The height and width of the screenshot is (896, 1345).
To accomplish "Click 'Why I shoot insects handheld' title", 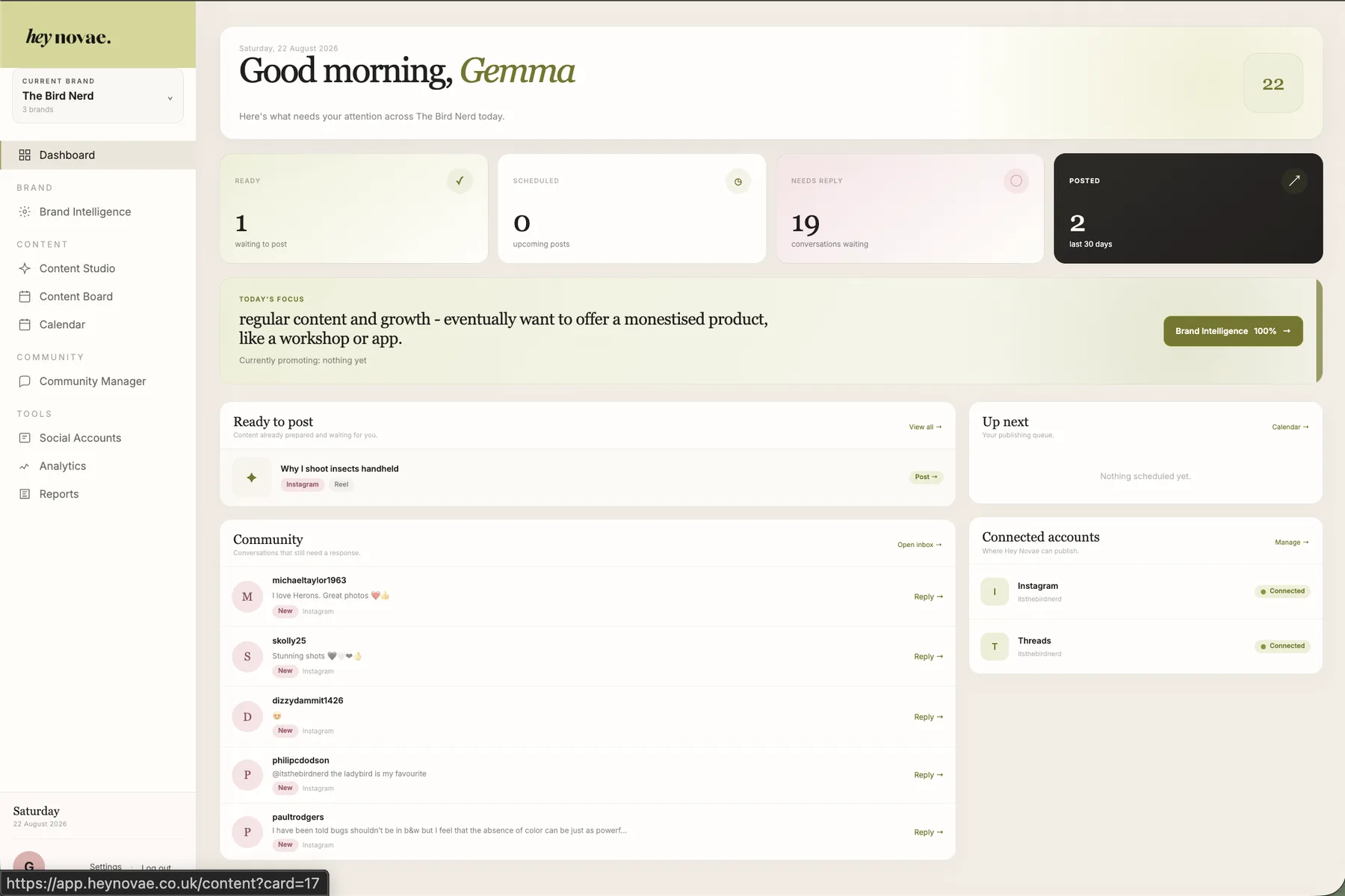I will pyautogui.click(x=339, y=469).
